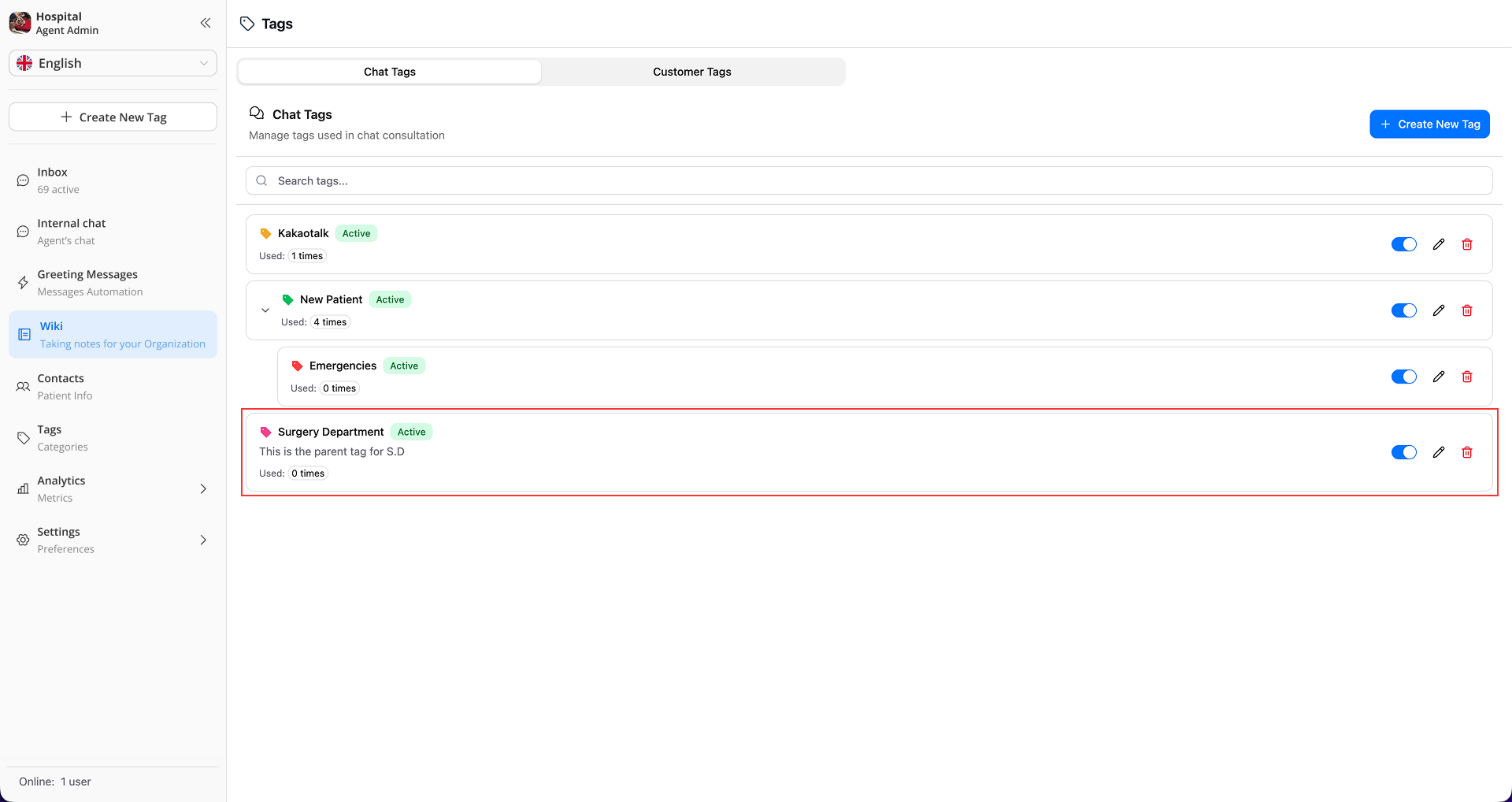Screen dimensions: 1512x802
Task: Click the Greeting Messages automation icon
Action: (x=22, y=282)
